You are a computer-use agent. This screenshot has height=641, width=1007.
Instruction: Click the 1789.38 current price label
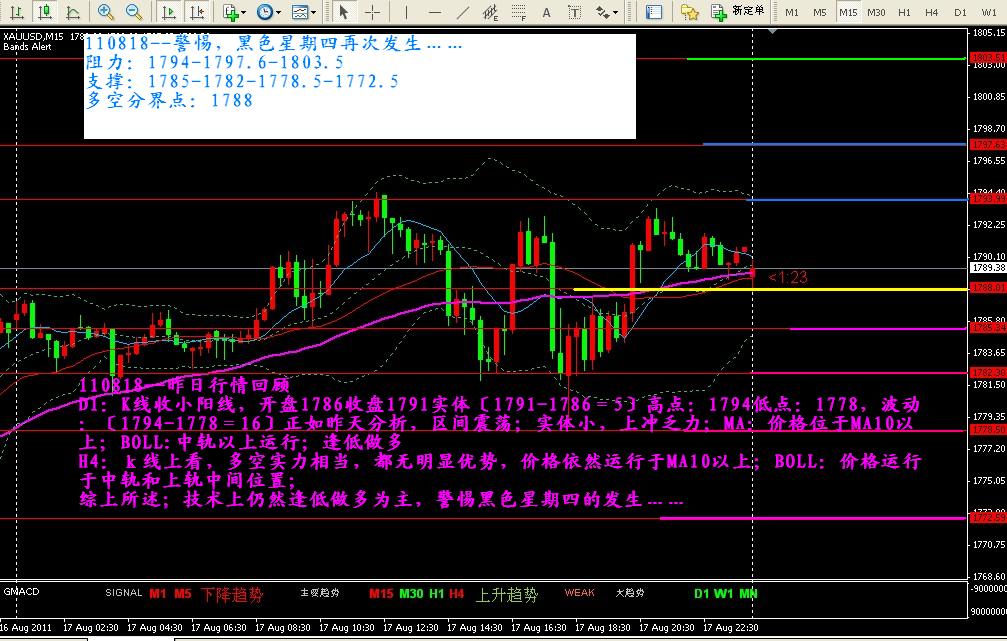988,268
